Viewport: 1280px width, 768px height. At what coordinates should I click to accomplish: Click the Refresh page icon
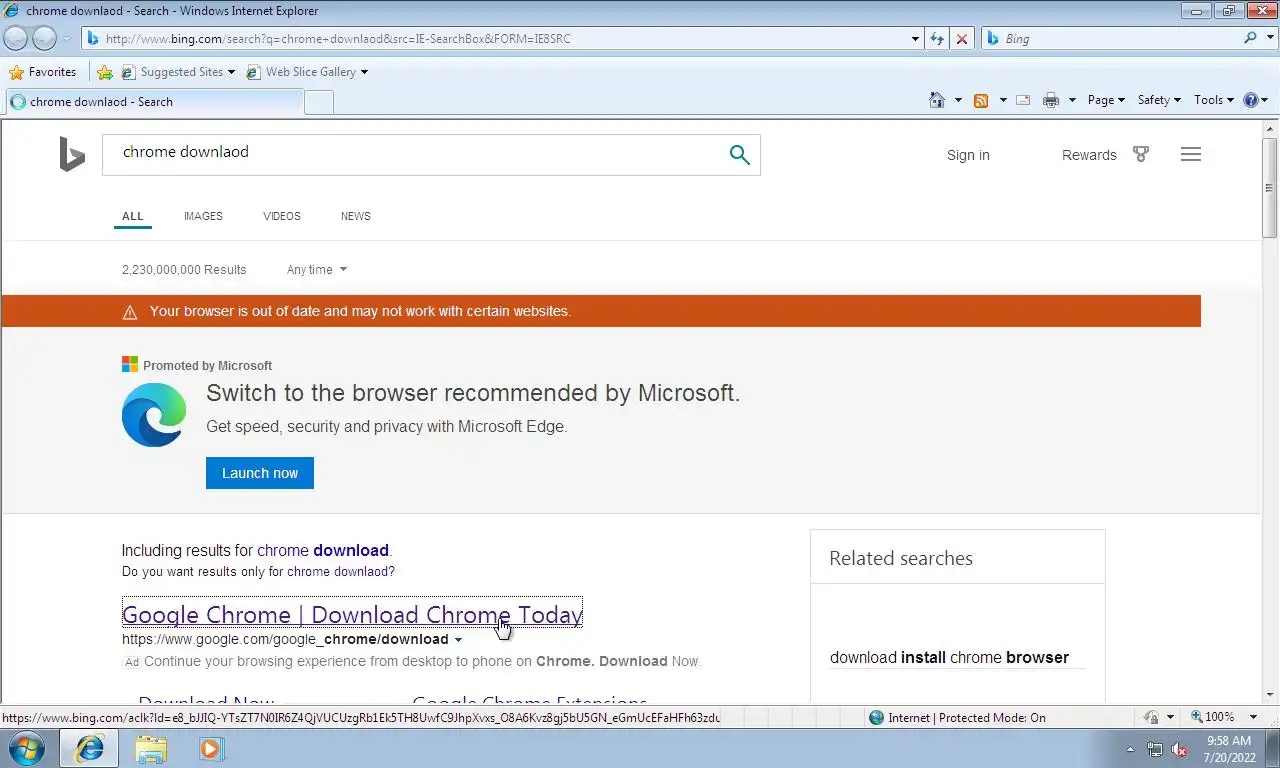click(937, 39)
